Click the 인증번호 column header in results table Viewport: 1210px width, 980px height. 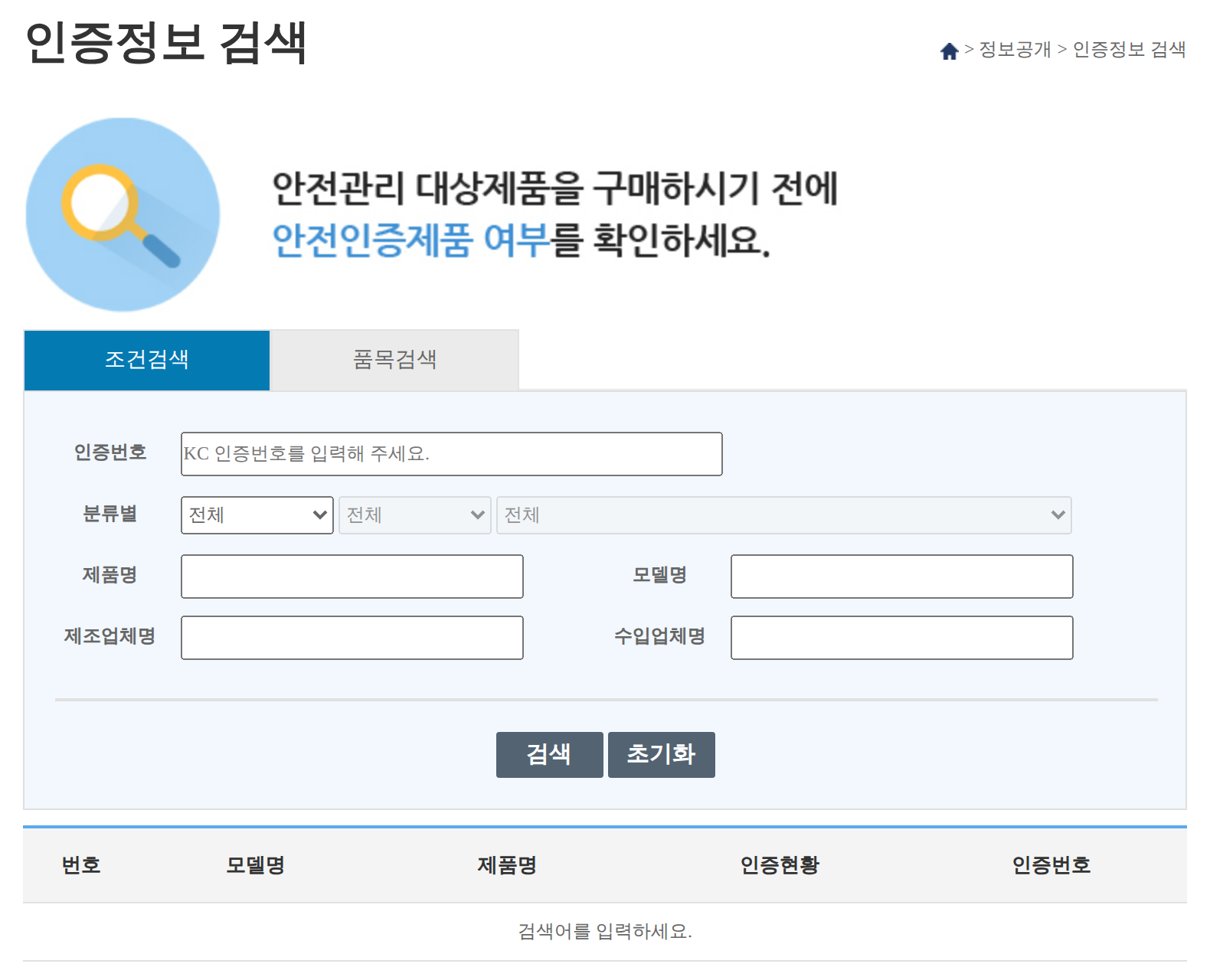[x=1051, y=865]
